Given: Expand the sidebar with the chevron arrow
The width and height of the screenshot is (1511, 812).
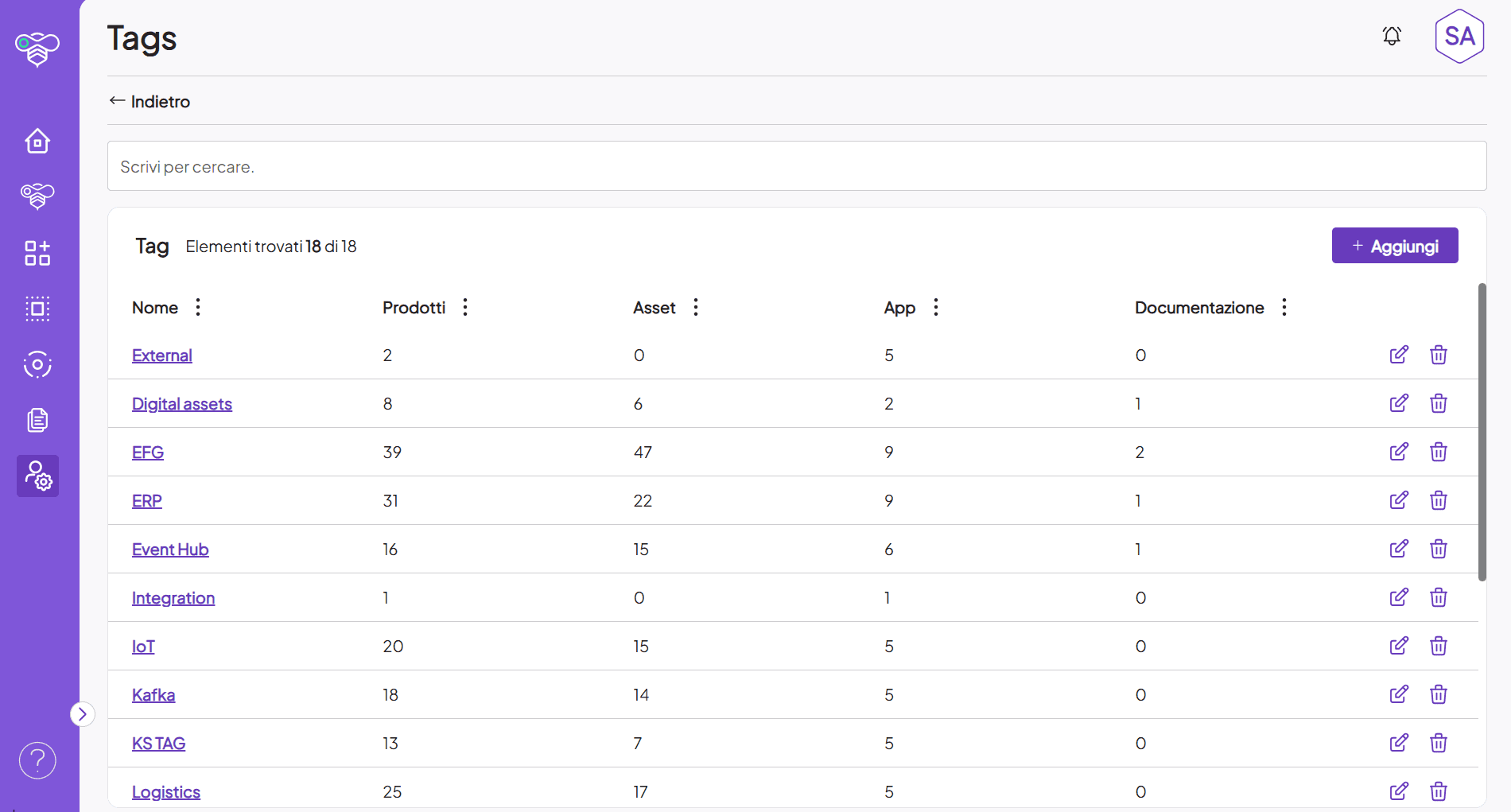Looking at the screenshot, I should click(82, 714).
